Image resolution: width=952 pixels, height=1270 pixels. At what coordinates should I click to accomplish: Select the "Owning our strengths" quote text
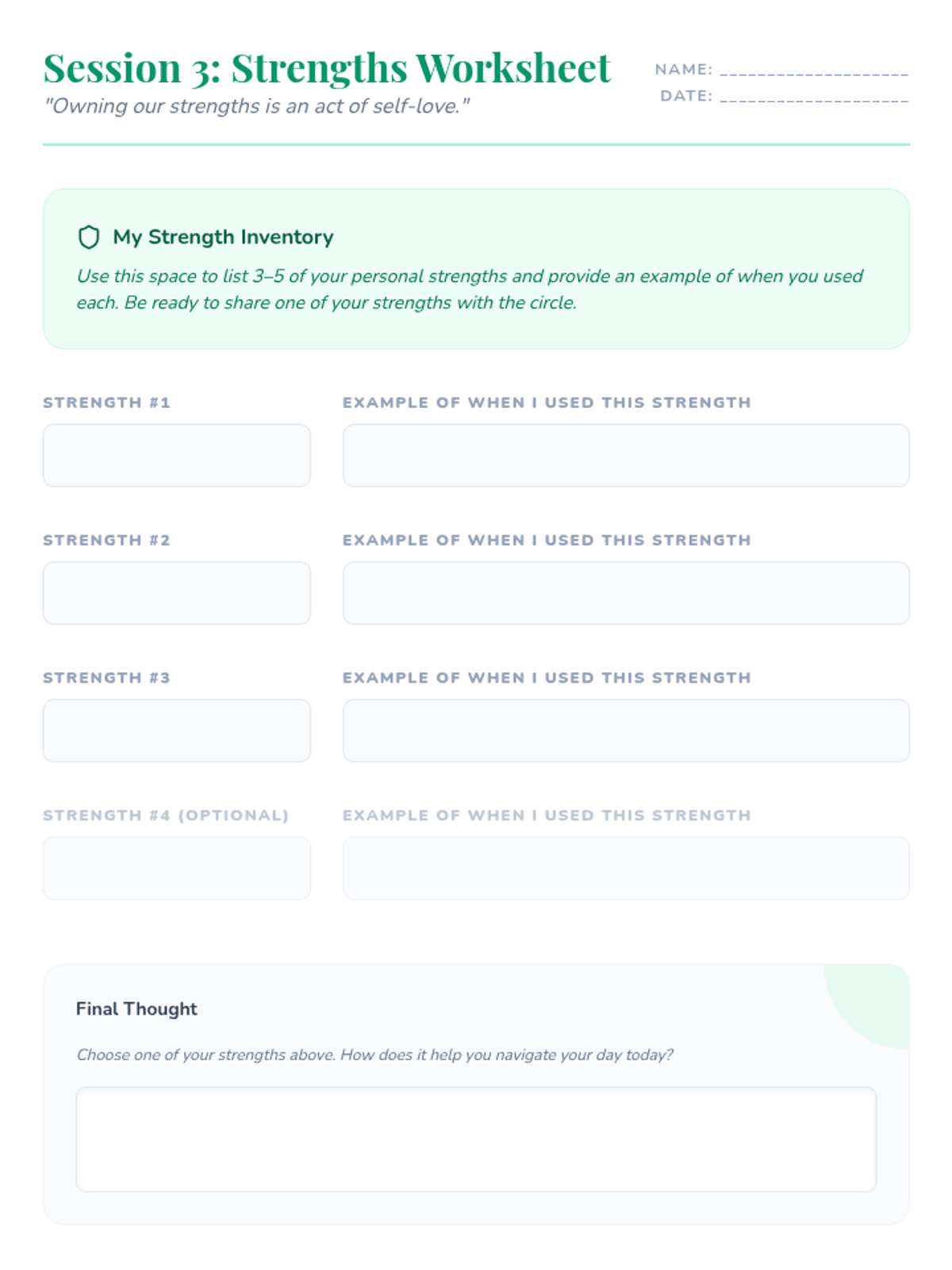click(257, 106)
